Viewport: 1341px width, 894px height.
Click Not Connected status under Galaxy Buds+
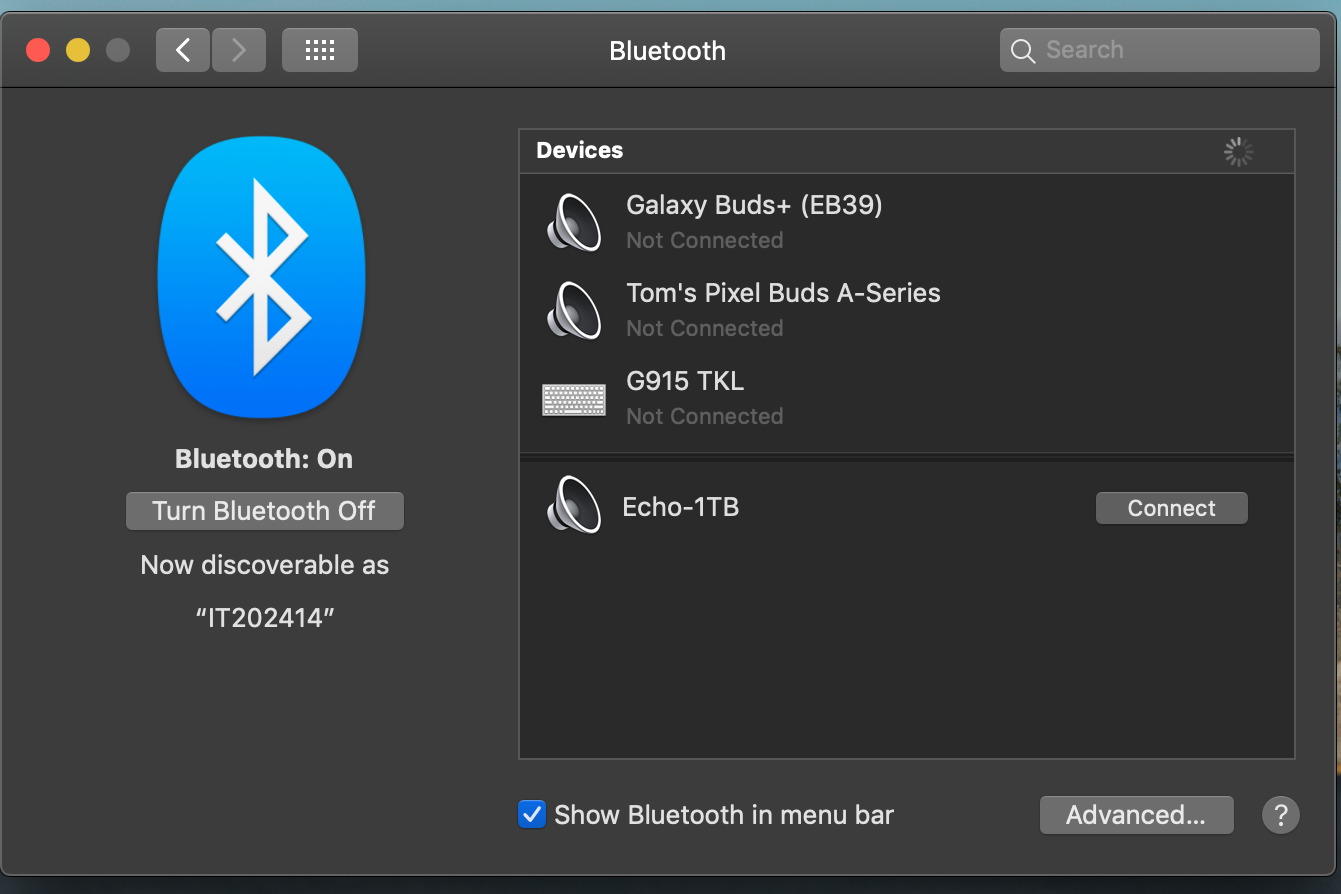tap(705, 240)
